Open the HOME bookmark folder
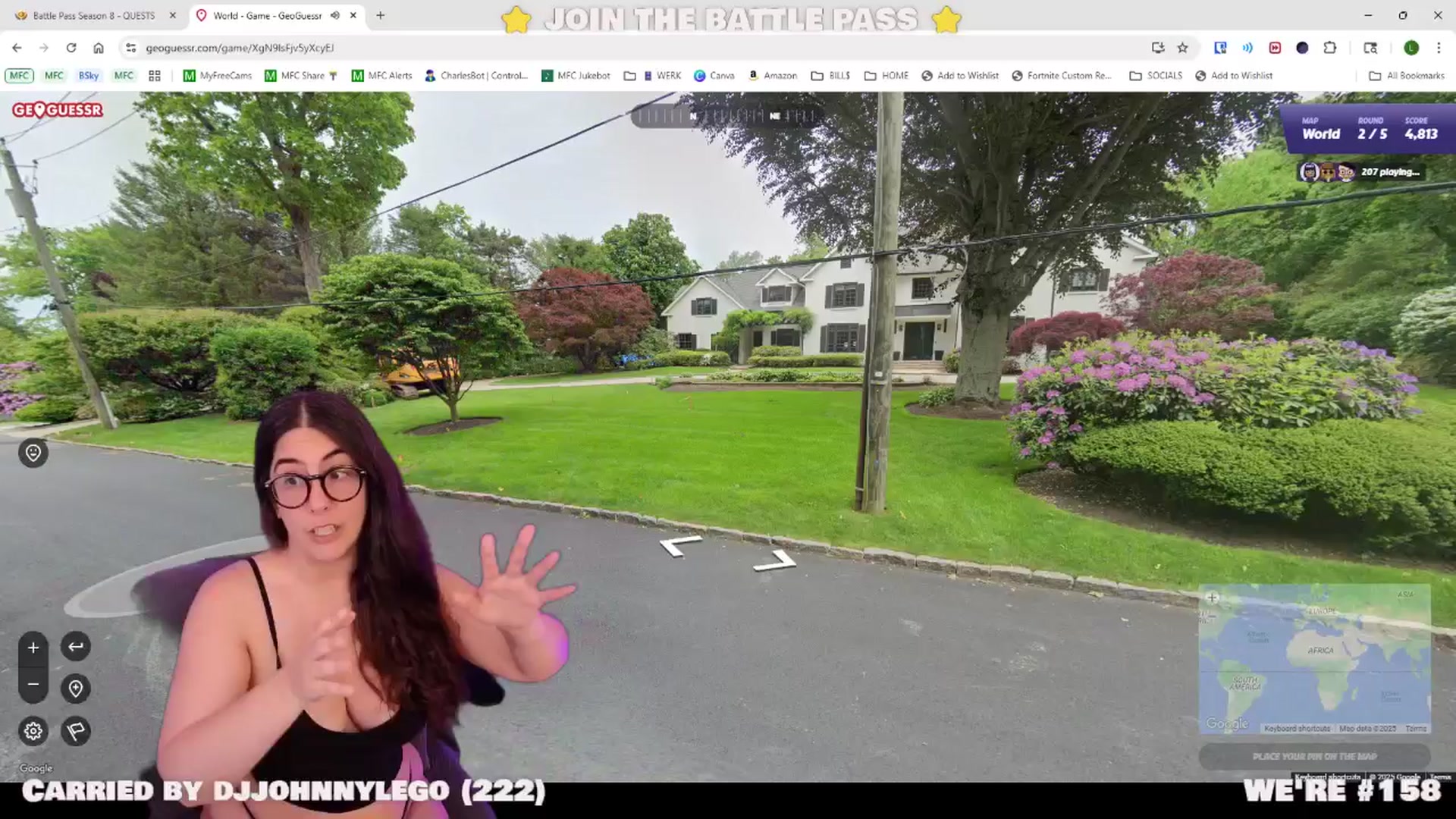Viewport: 1456px width, 819px height. (x=886, y=76)
